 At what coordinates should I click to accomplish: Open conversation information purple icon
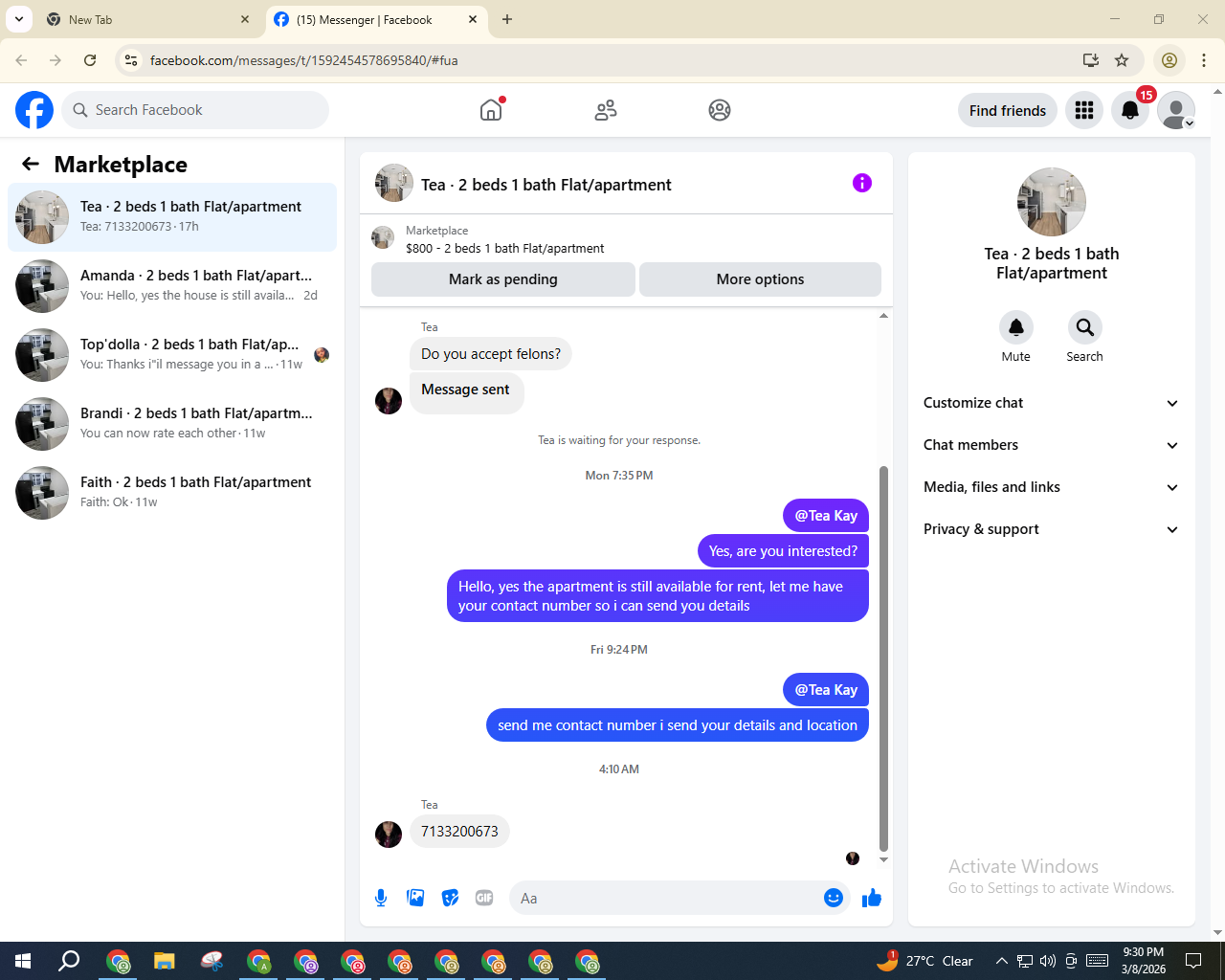(x=862, y=183)
